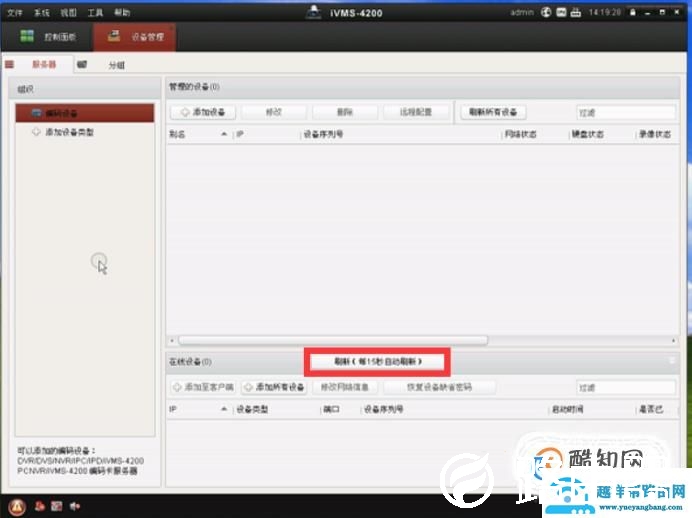Click the 修改网络信息 button
Image resolution: width=692 pixels, height=518 pixels.
click(345, 387)
